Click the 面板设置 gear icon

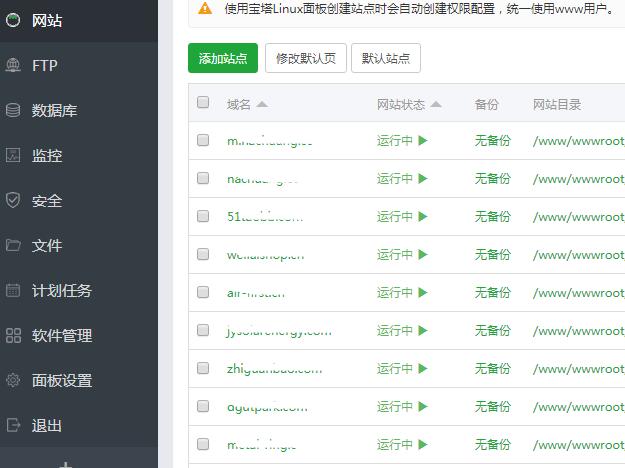pos(13,381)
